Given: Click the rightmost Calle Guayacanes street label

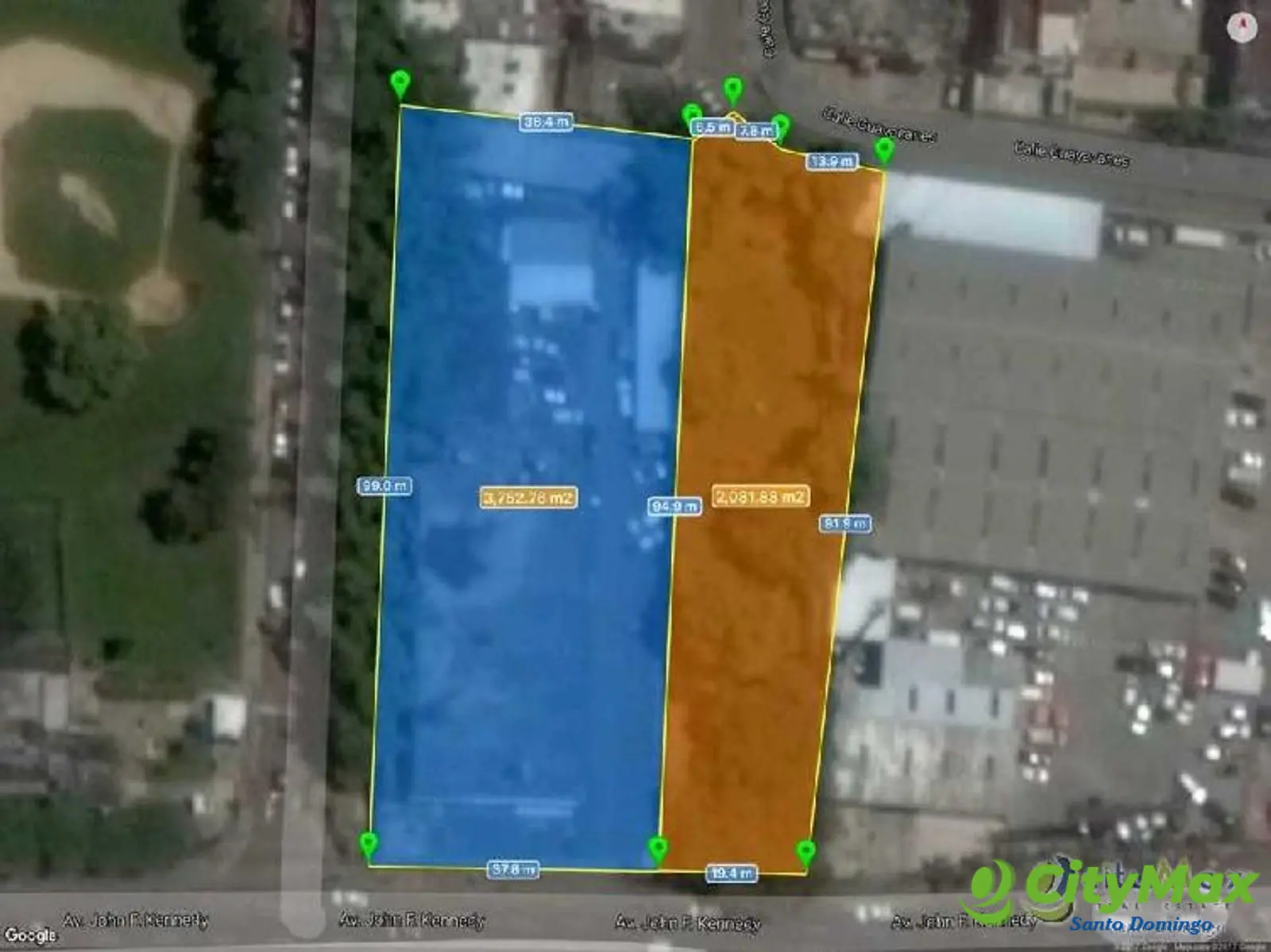Looking at the screenshot, I should pyautogui.click(x=1072, y=154).
